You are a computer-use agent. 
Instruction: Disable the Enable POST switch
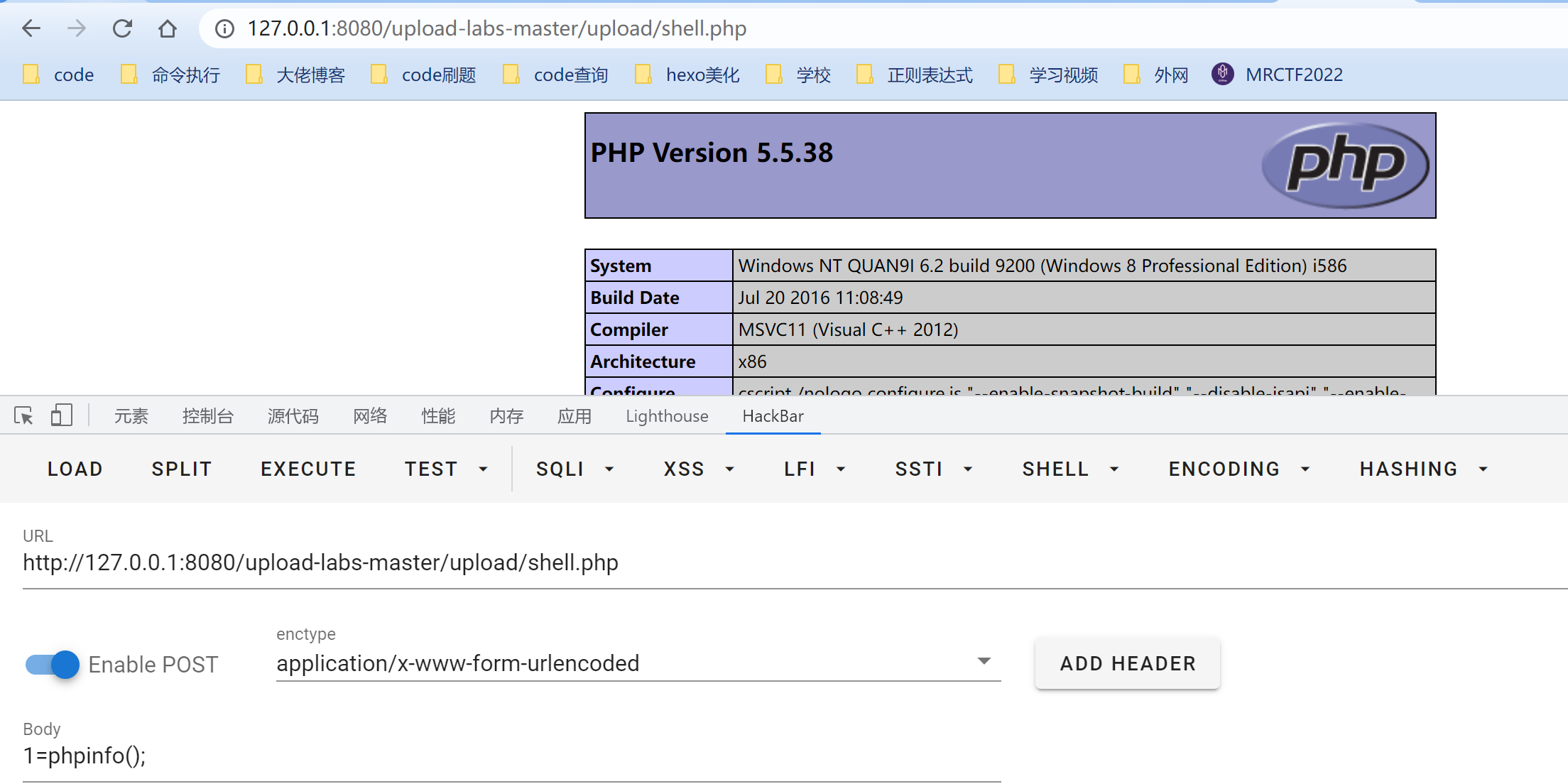click(x=53, y=665)
